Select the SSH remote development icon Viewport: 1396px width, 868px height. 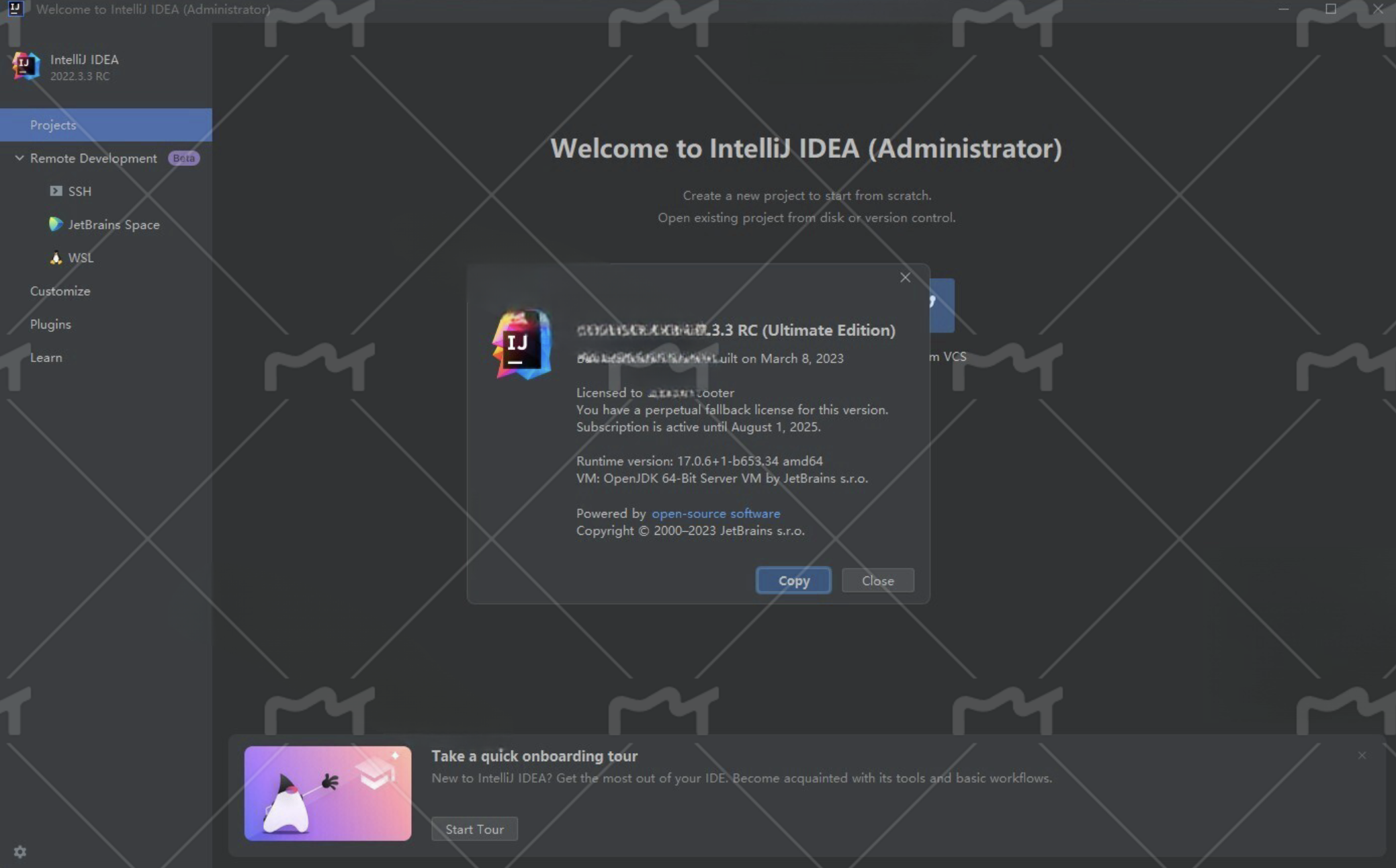(x=53, y=191)
